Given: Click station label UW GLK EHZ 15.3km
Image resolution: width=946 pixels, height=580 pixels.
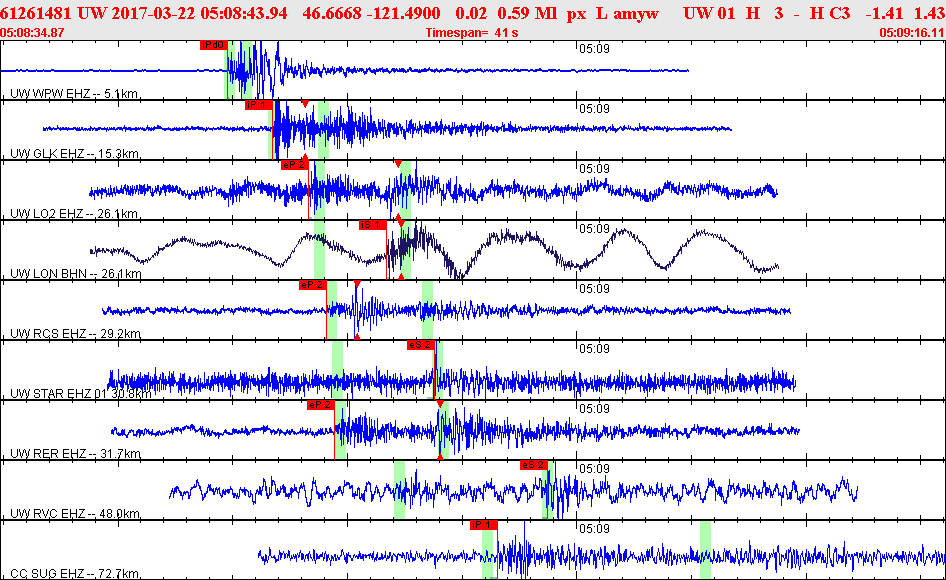Looking at the screenshot, I should tap(74, 154).
